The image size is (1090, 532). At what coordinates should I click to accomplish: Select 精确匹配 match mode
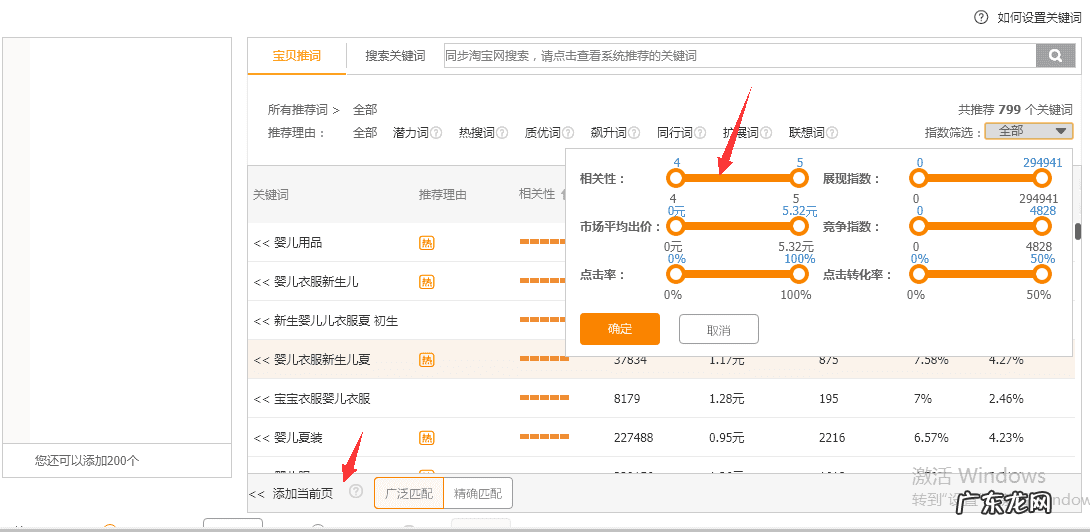tap(478, 493)
